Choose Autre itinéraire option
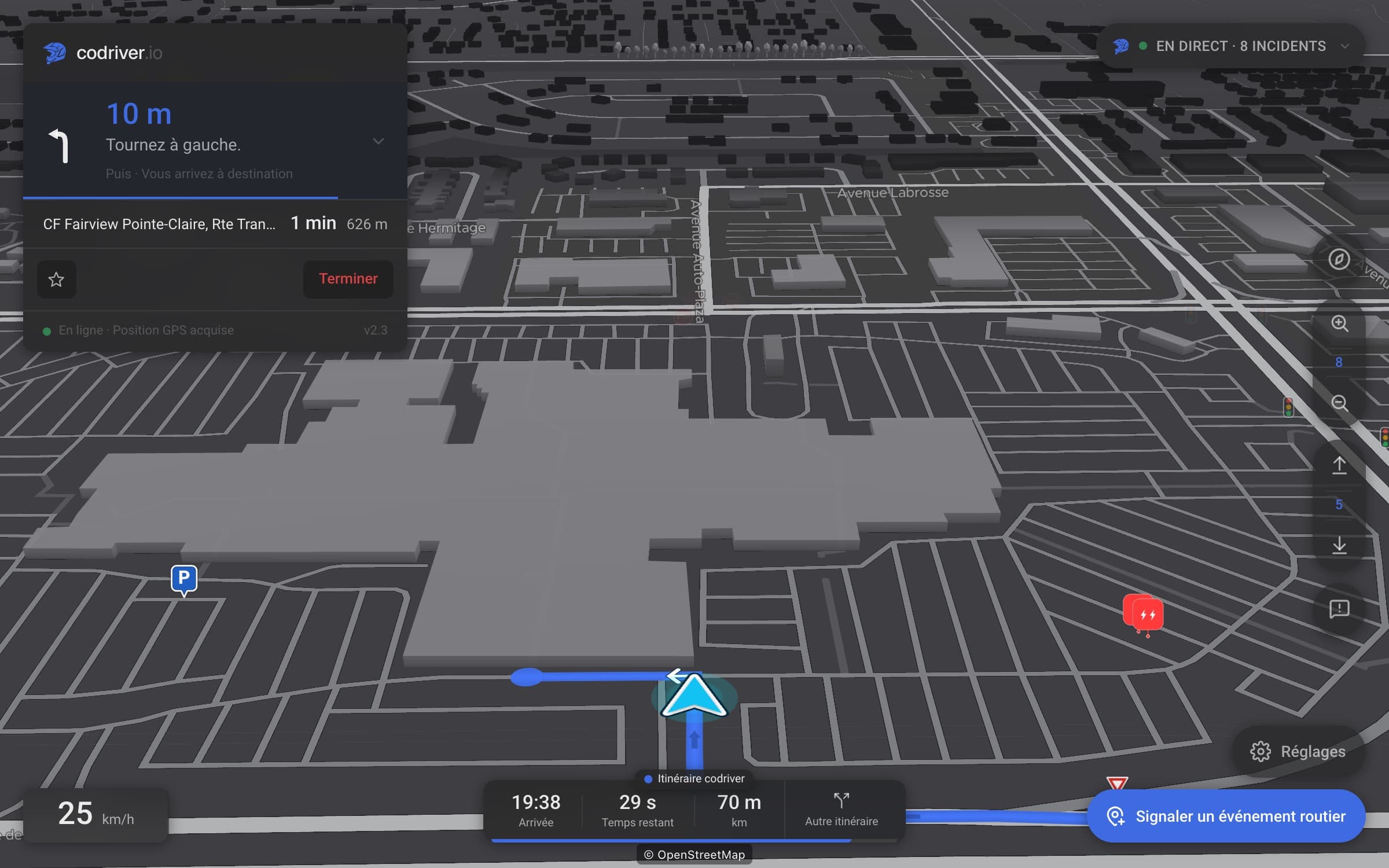The image size is (1389, 868). pyautogui.click(x=842, y=810)
